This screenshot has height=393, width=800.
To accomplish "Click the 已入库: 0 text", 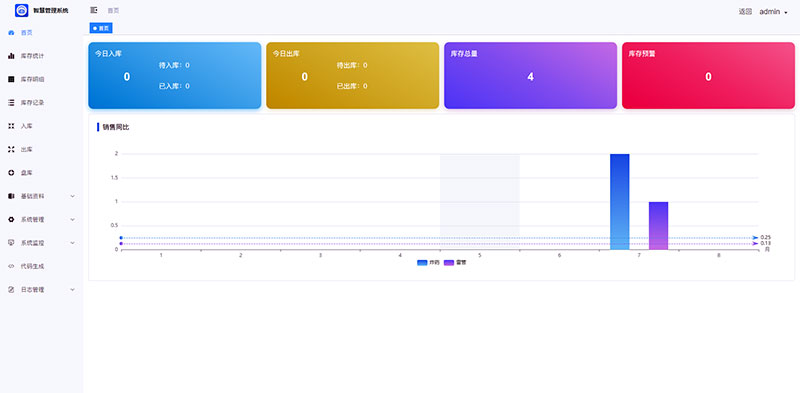I will (x=174, y=86).
